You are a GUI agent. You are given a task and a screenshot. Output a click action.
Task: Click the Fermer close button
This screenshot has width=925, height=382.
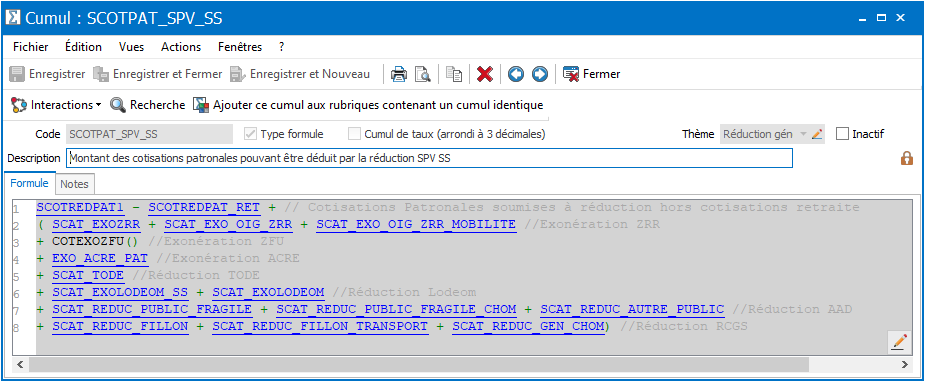pyautogui.click(x=592, y=74)
